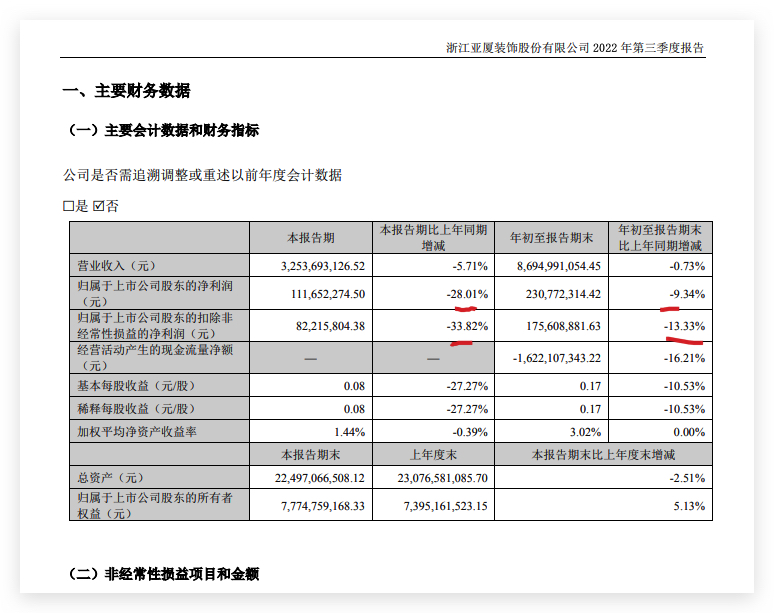
Task: Select column header 本报告期末
Action: pos(311,455)
